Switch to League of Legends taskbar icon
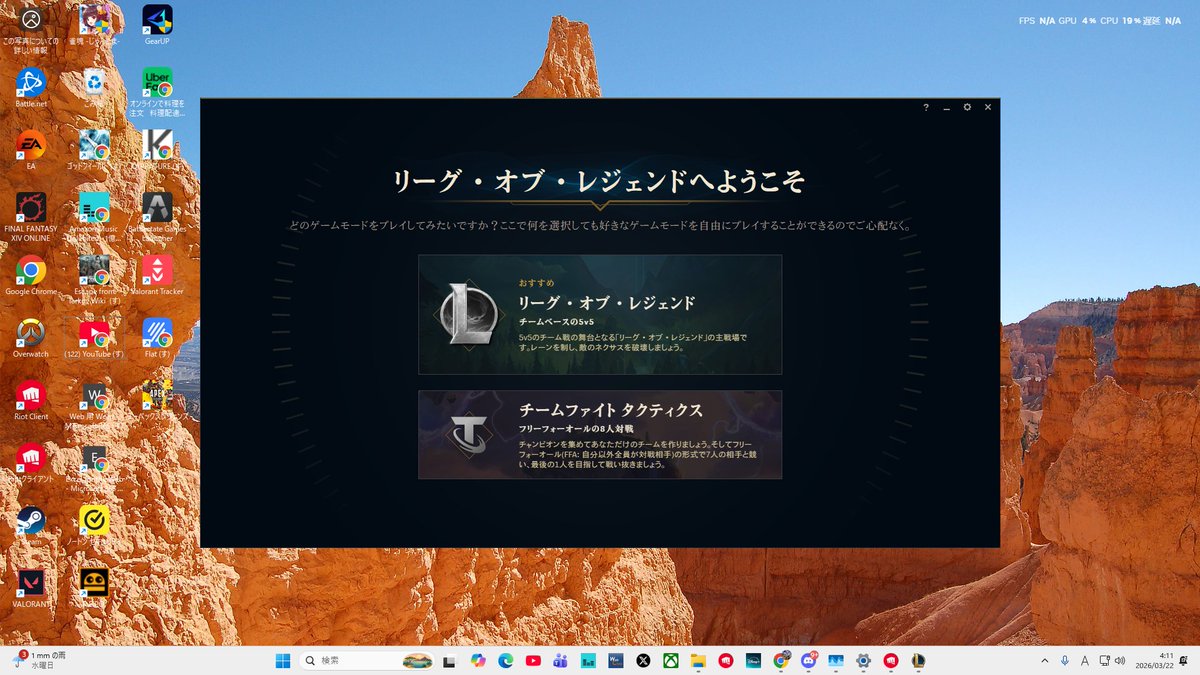Viewport: 1200px width, 675px height. pos(917,660)
